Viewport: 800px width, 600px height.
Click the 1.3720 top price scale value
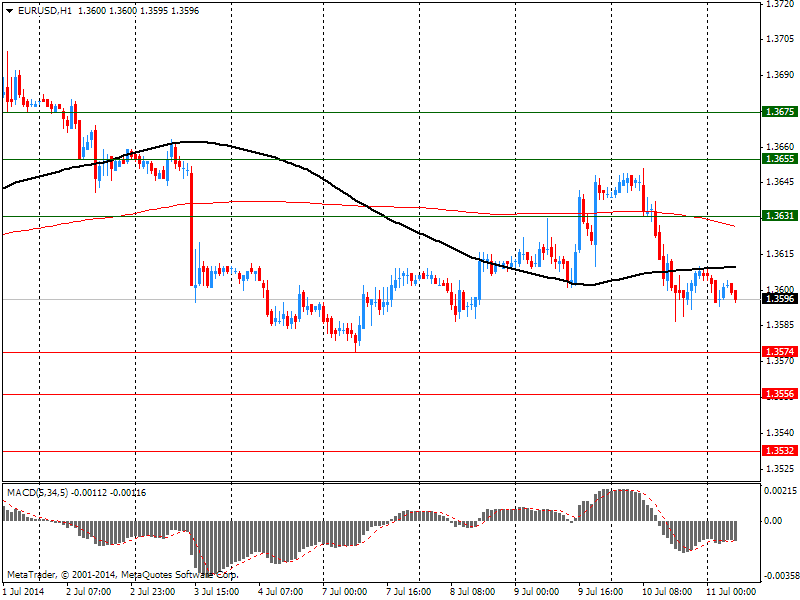click(x=780, y=4)
